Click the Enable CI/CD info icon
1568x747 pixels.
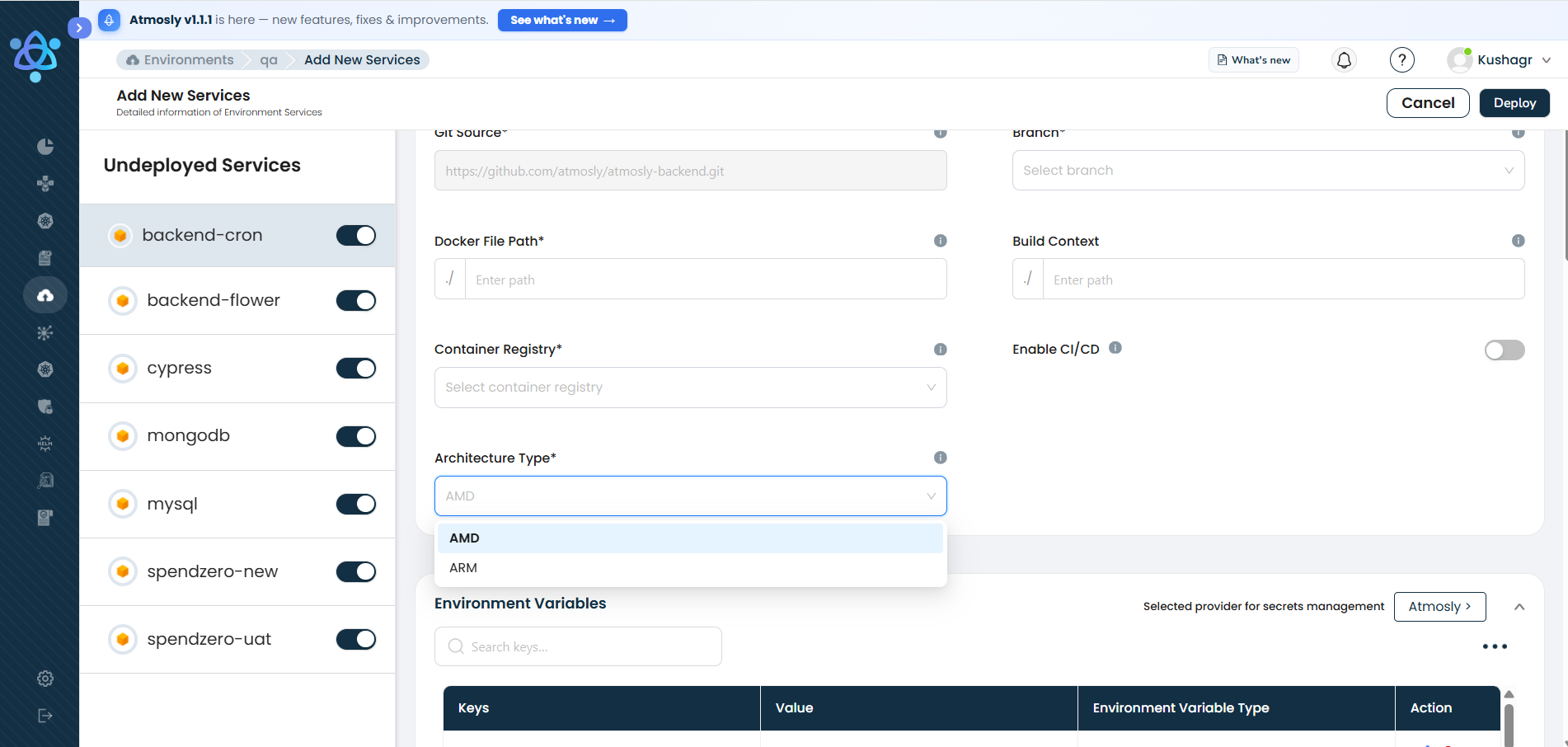[x=1115, y=348]
